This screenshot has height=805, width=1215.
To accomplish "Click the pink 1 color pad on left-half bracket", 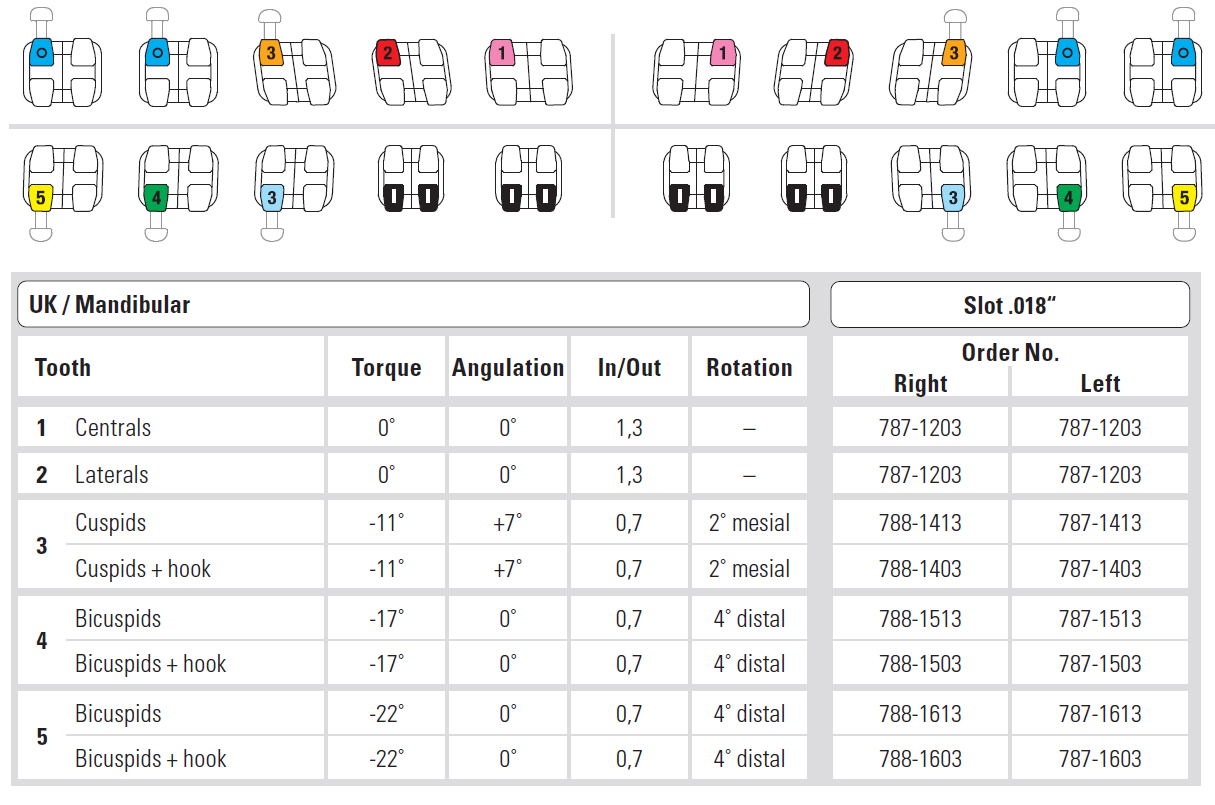I will click(x=502, y=52).
